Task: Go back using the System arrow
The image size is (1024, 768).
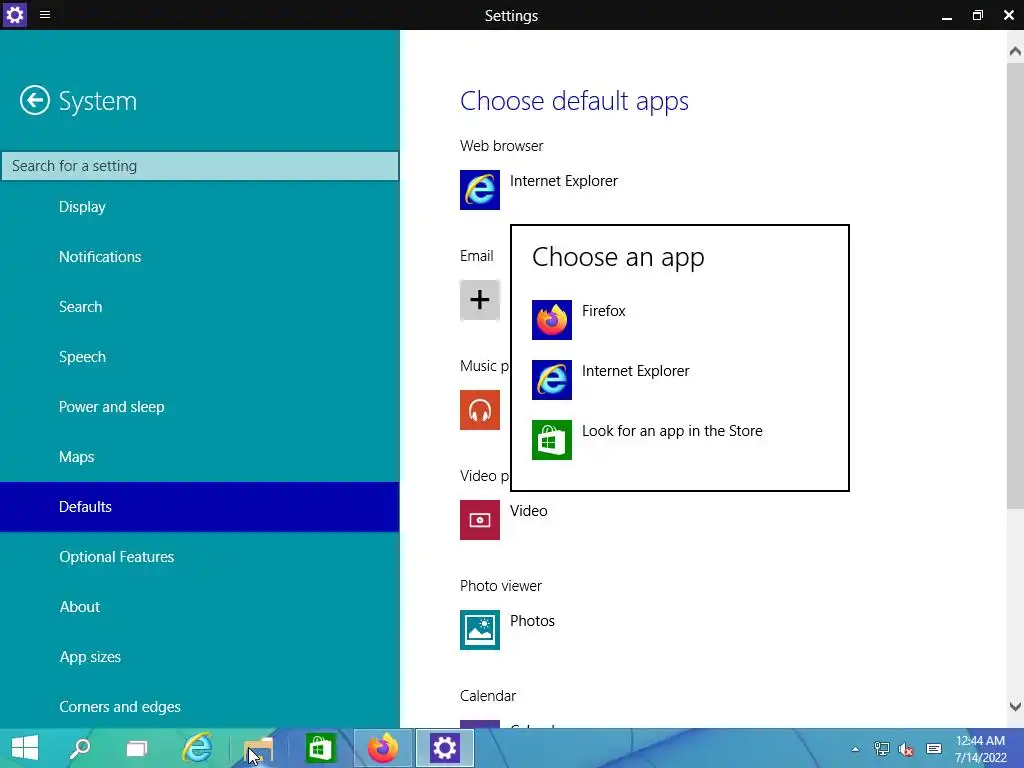Action: 35,101
